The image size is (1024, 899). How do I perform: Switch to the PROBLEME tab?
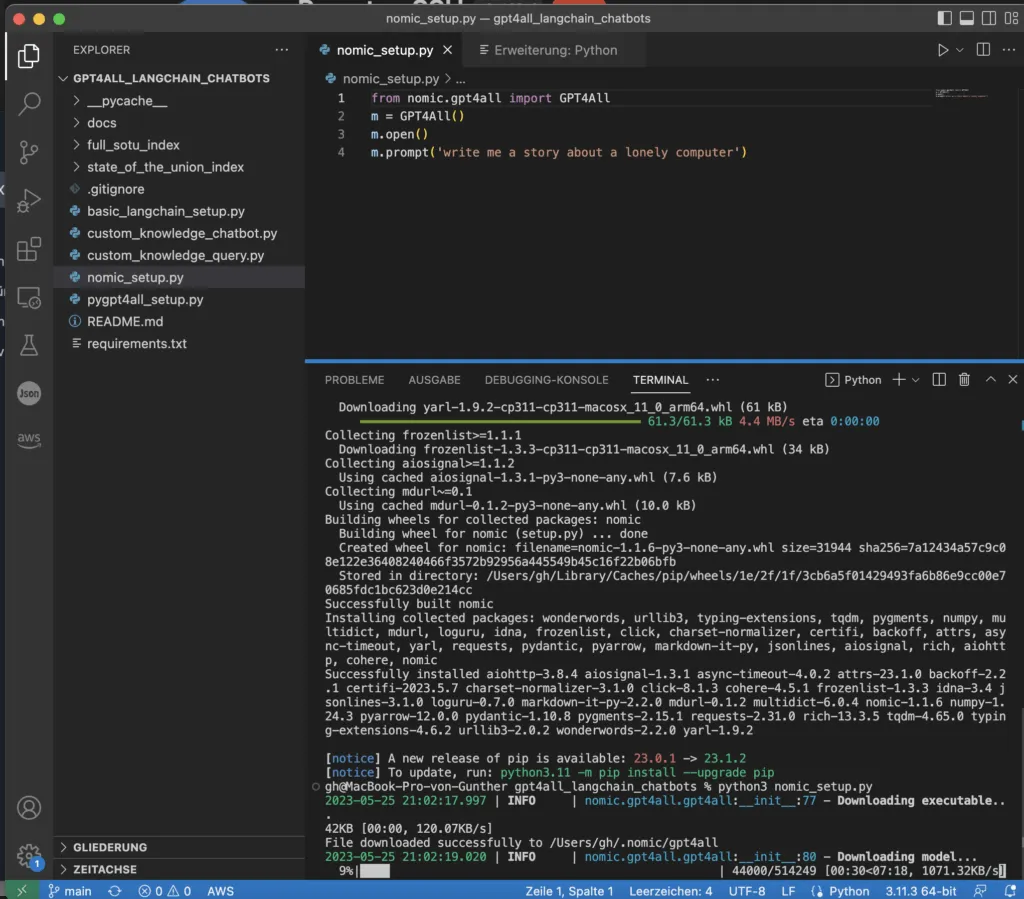(355, 380)
